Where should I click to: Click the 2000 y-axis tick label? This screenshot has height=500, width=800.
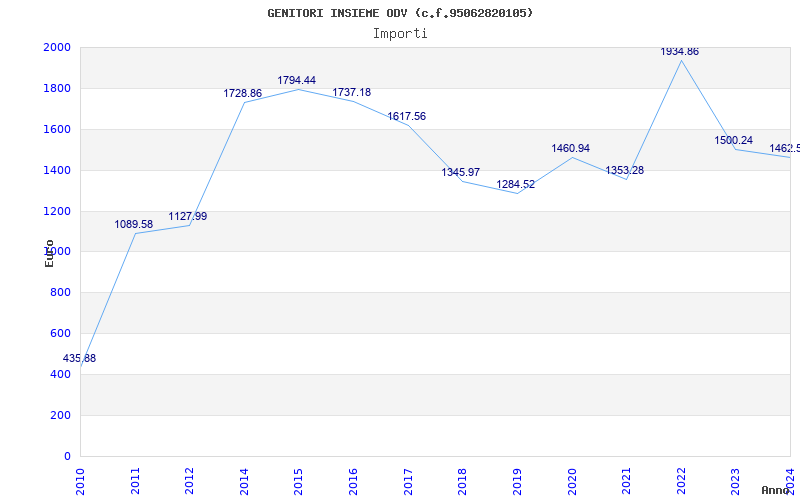(57, 47)
